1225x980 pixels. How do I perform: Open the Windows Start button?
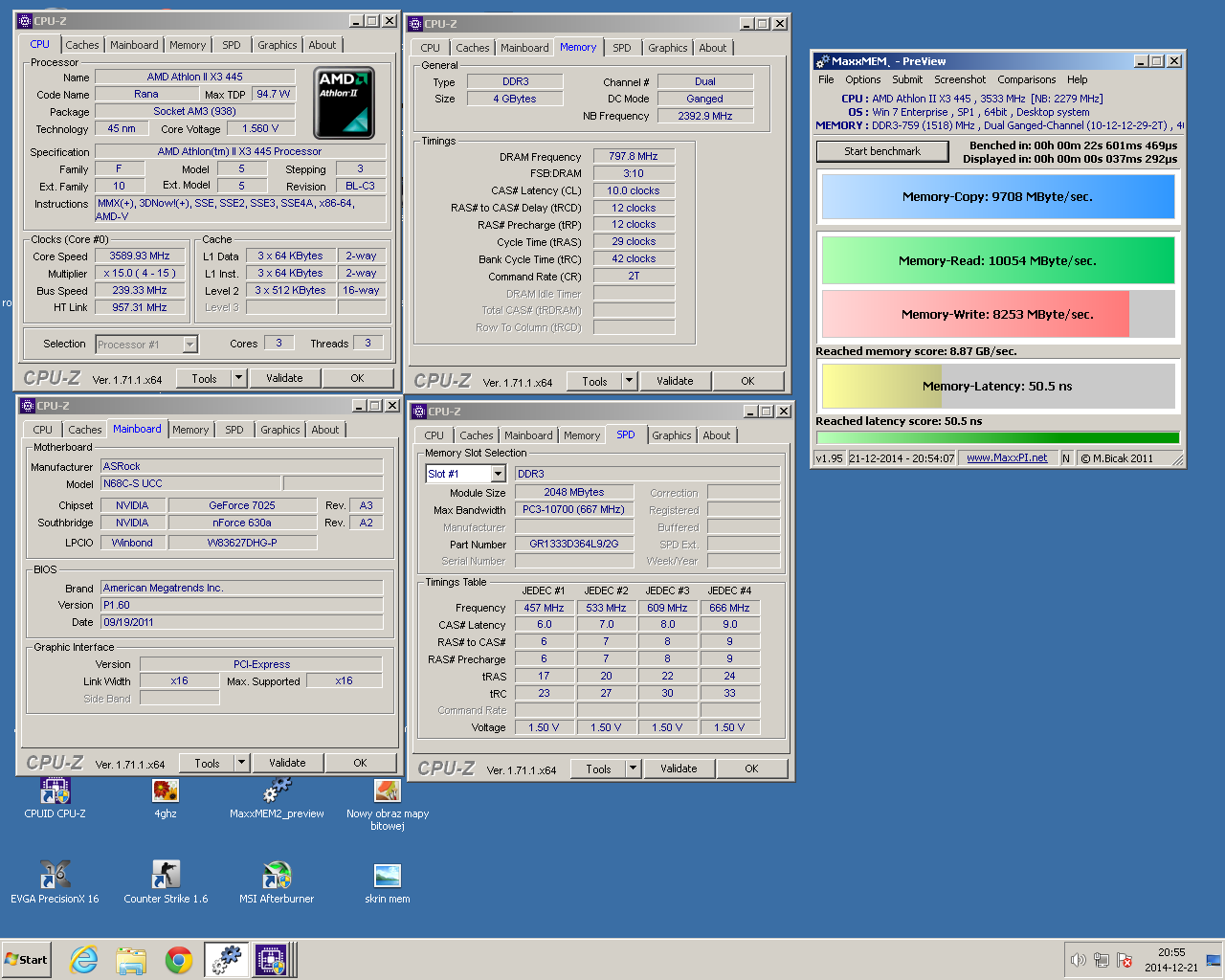click(27, 960)
